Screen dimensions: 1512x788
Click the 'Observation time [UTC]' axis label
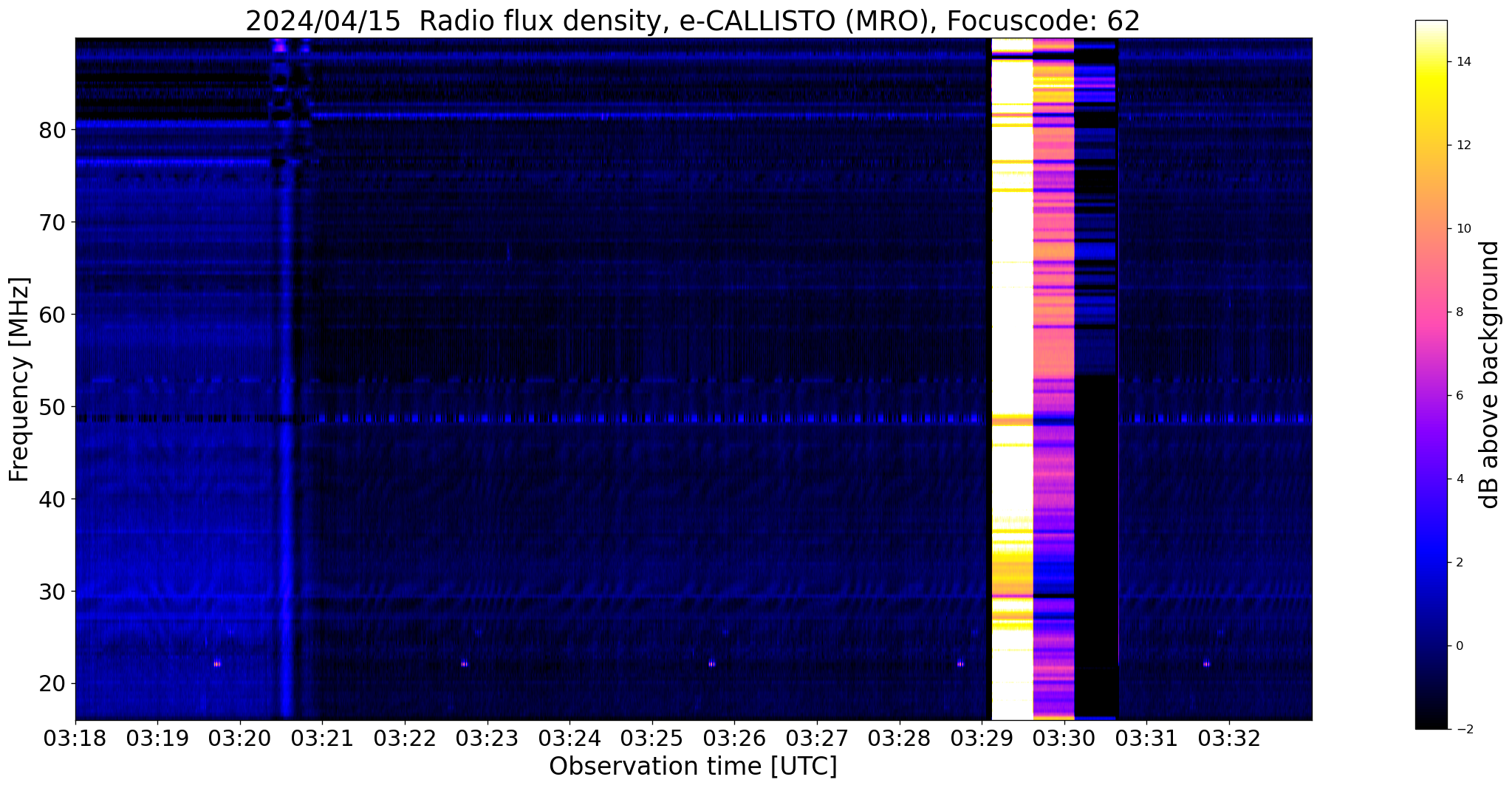693,767
